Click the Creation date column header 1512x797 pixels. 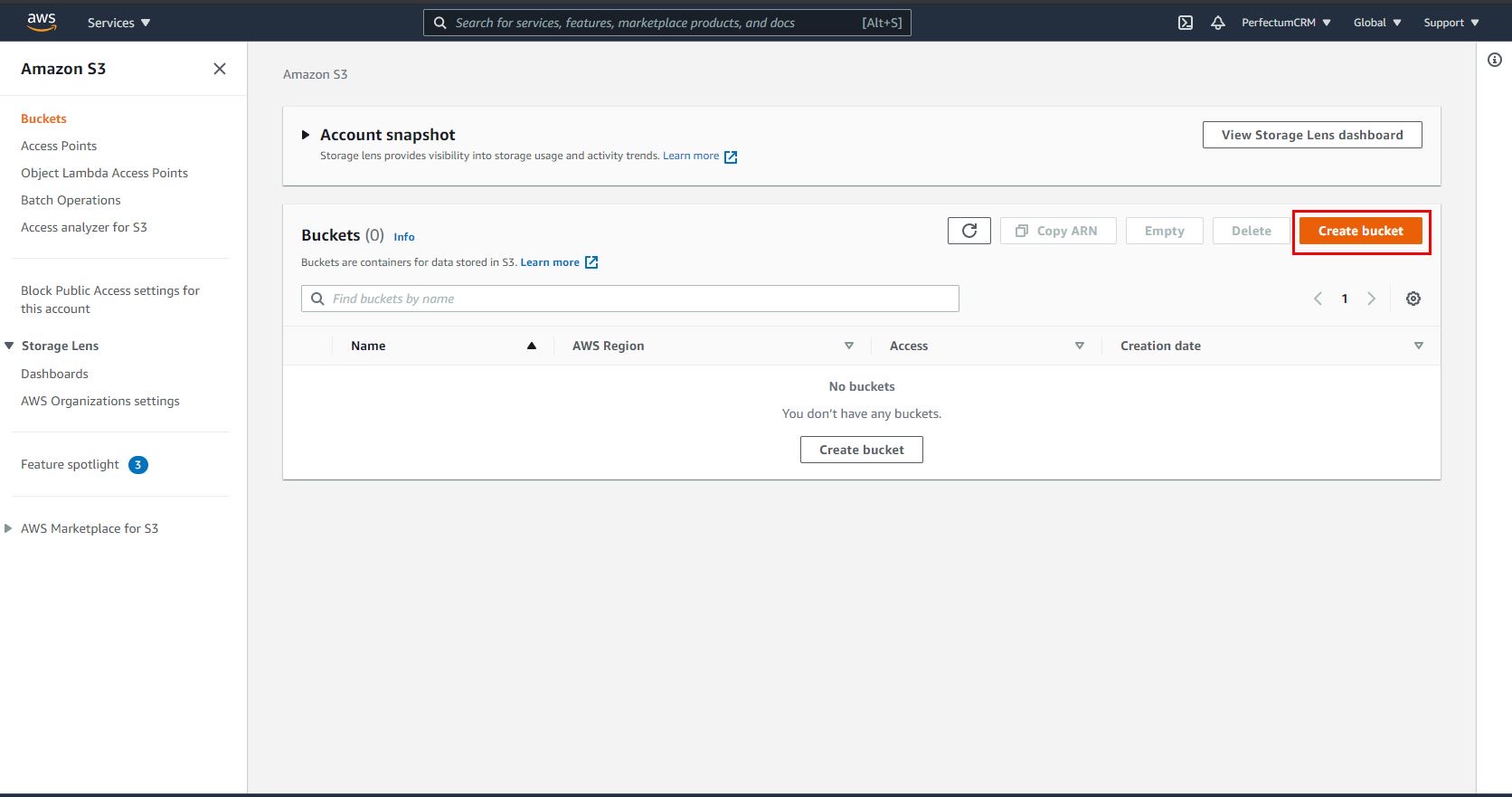coord(1160,346)
